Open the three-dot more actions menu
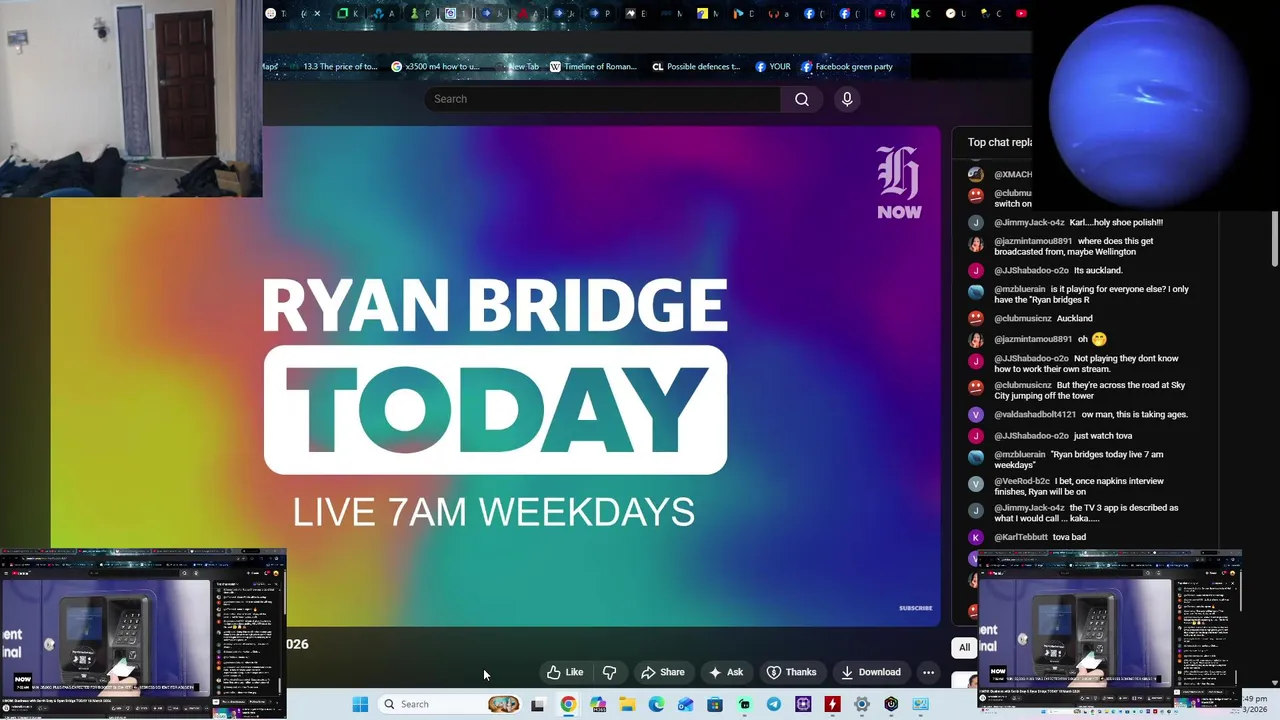This screenshot has height=720, width=1280. pyautogui.click(x=928, y=672)
